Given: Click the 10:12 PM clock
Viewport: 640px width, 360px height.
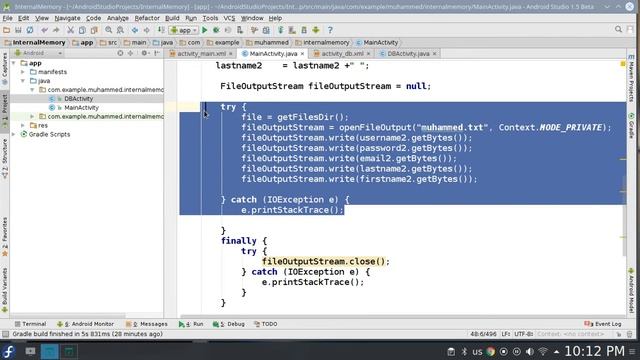Looking at the screenshot, I should (x=595, y=351).
